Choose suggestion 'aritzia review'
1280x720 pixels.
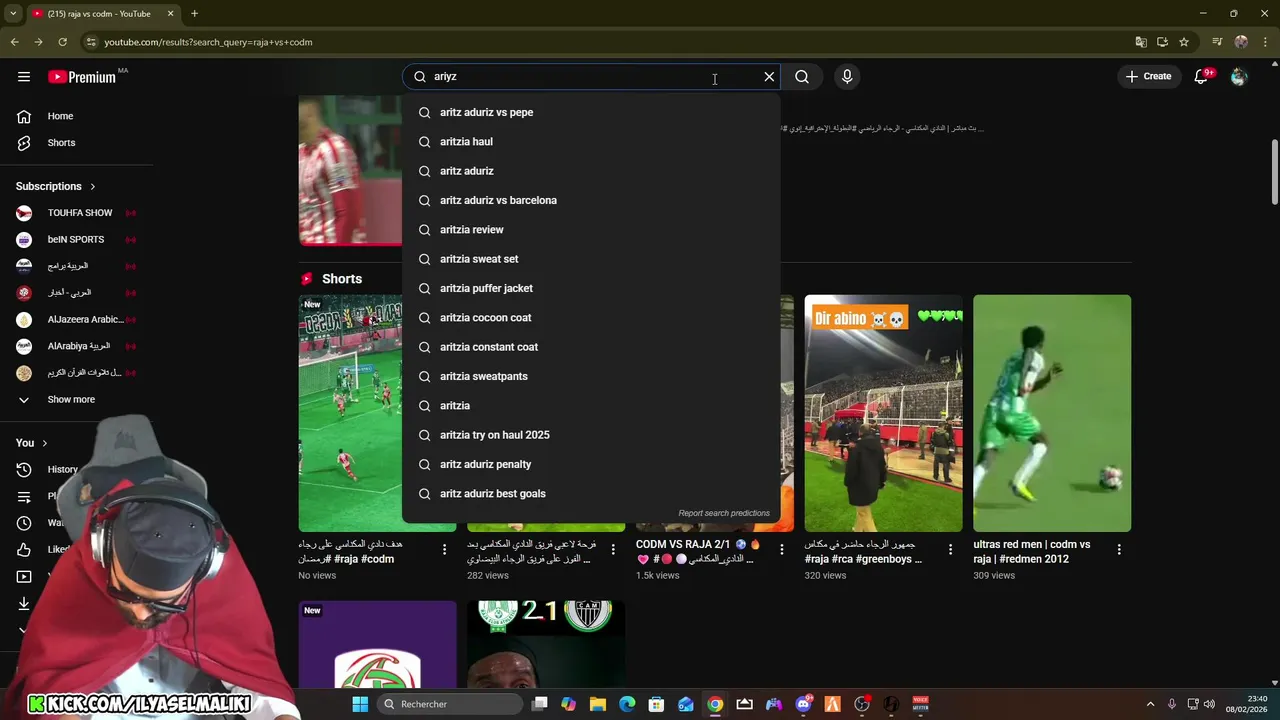point(591,229)
